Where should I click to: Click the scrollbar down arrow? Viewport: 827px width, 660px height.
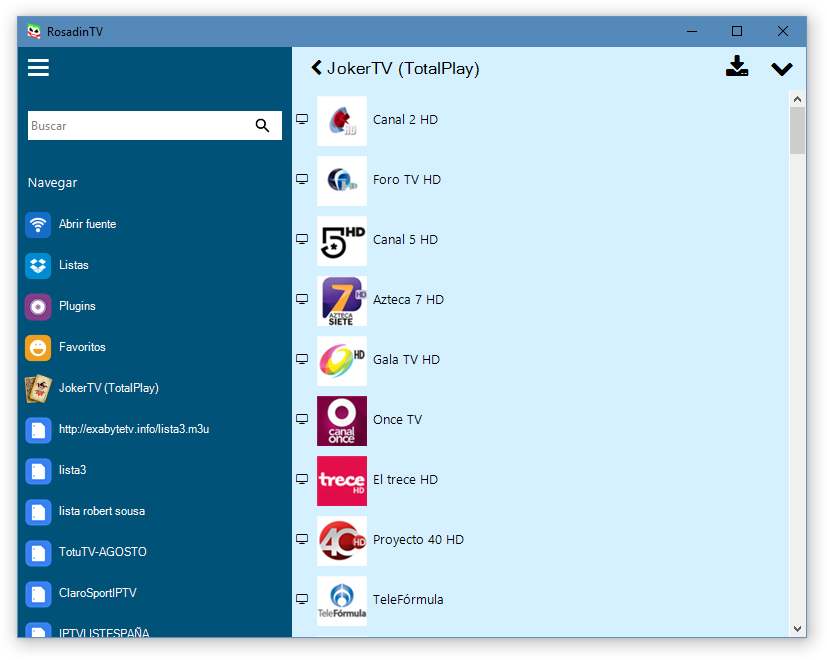pos(797,628)
